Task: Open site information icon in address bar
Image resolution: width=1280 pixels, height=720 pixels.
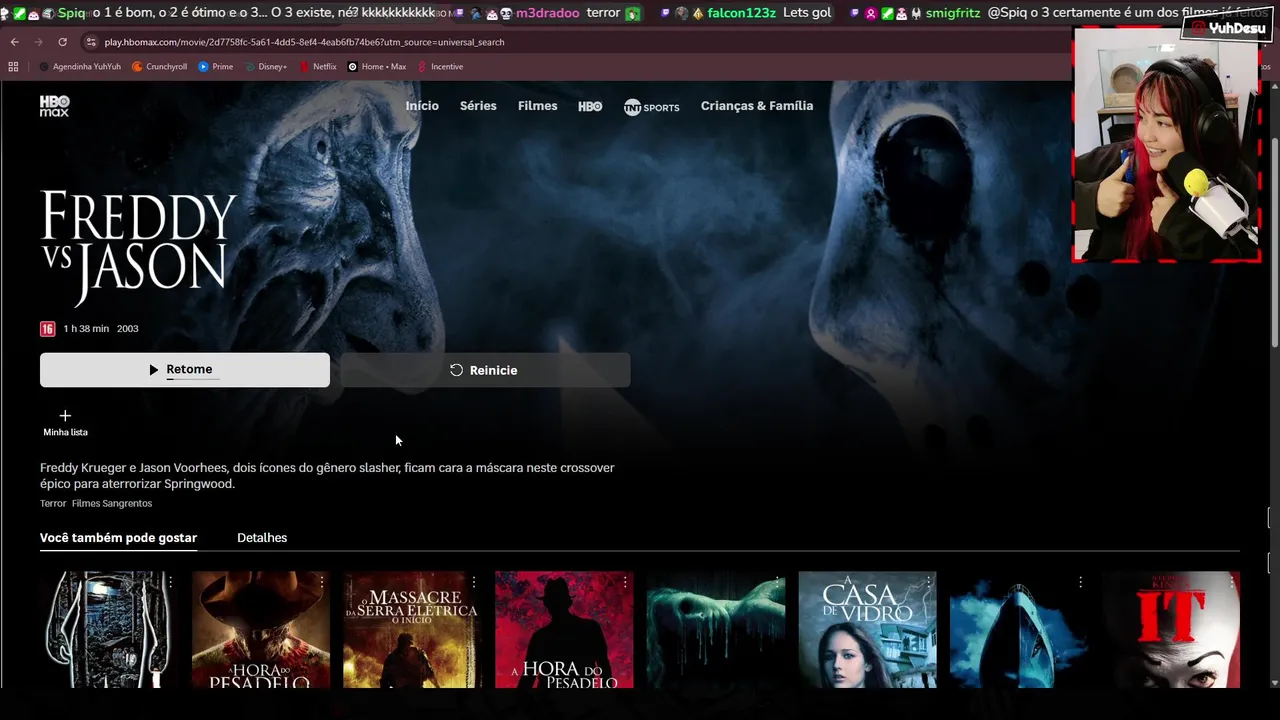Action: tap(91, 42)
